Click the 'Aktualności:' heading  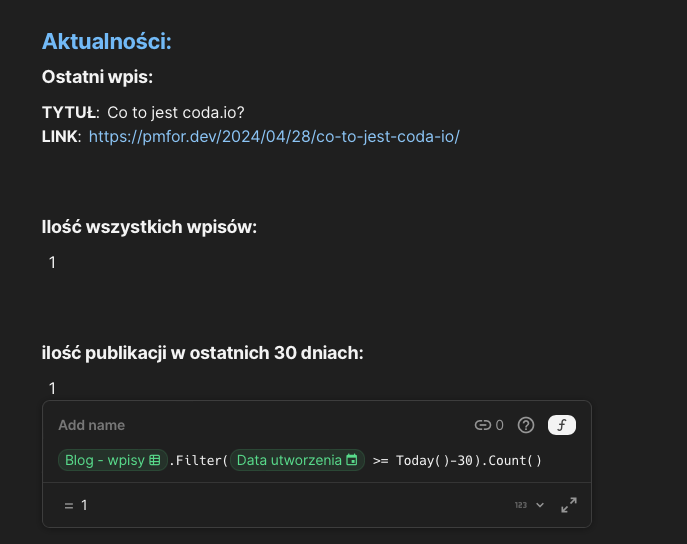(106, 41)
